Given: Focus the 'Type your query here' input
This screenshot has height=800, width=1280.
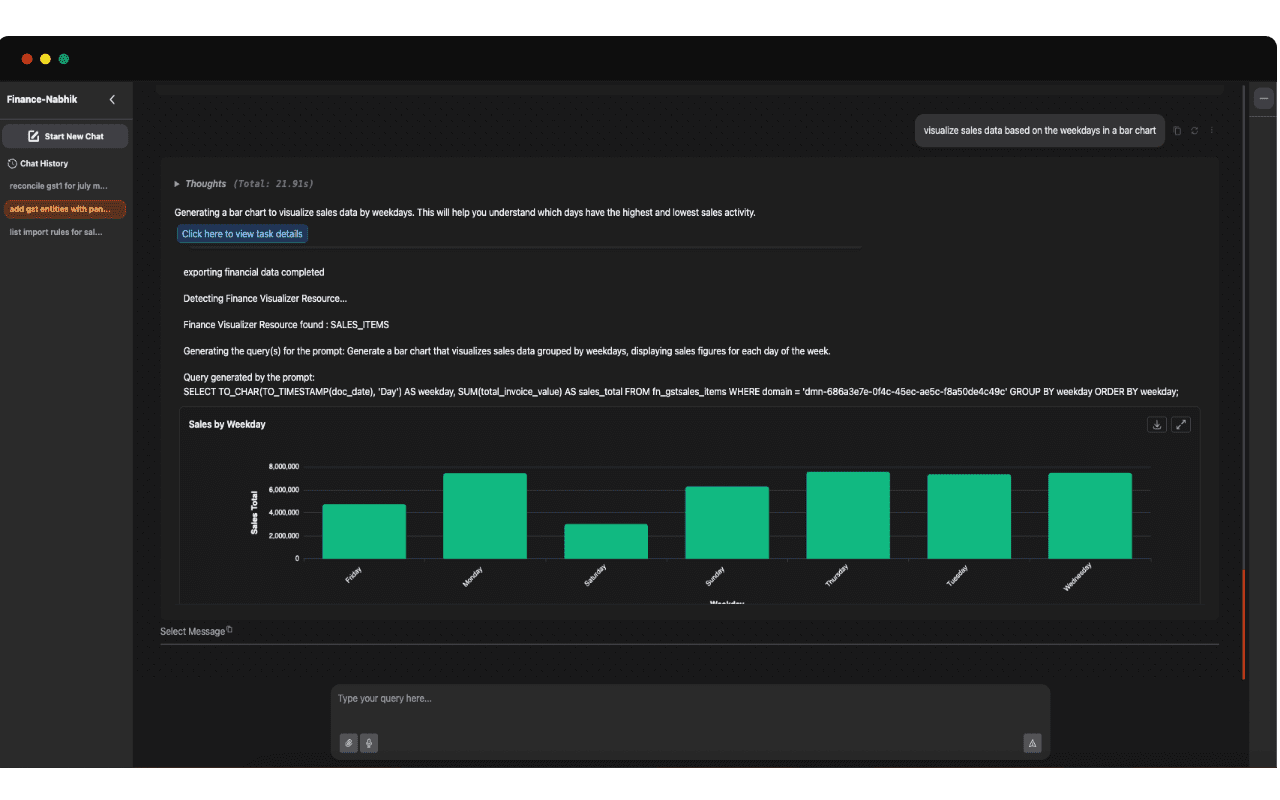Looking at the screenshot, I should pos(690,699).
